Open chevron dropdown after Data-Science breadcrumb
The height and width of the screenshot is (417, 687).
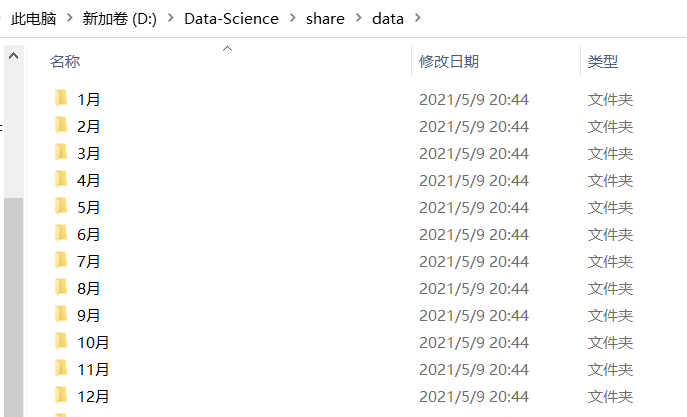tap(293, 19)
